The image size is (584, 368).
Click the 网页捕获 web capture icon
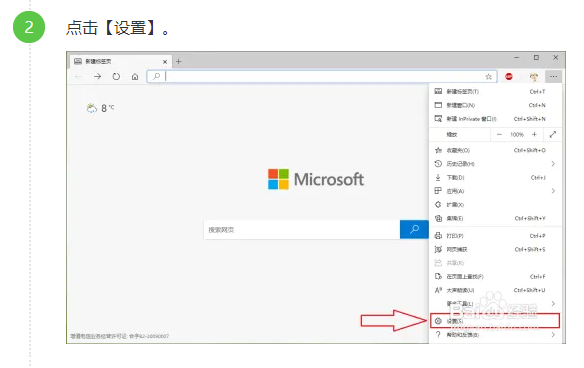(x=438, y=249)
